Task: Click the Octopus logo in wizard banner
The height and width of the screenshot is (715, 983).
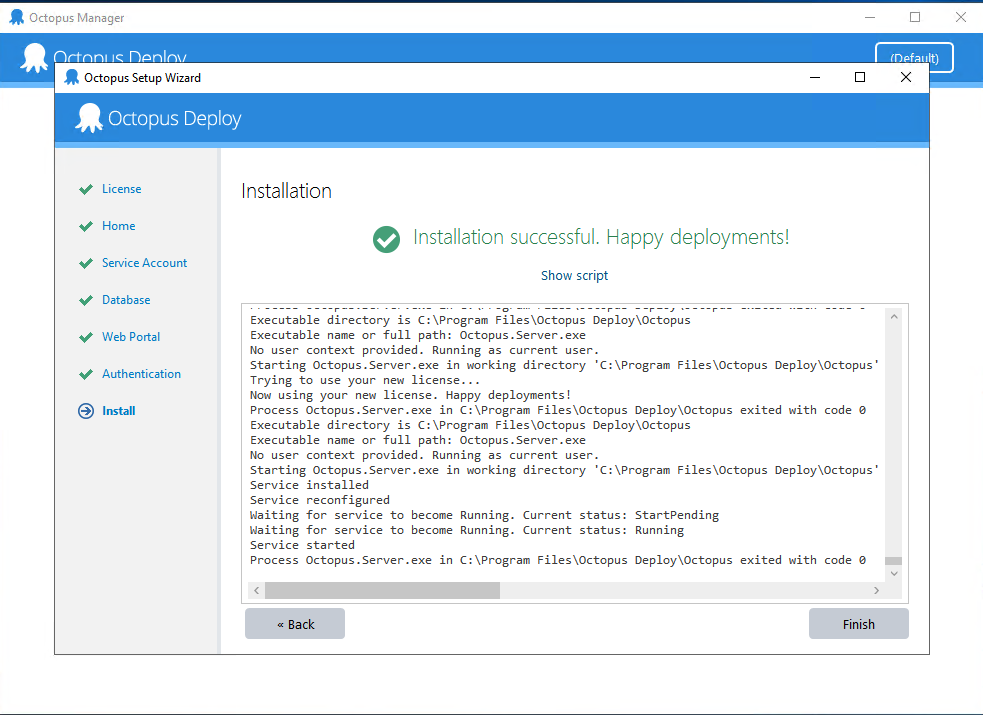Action: click(x=89, y=118)
